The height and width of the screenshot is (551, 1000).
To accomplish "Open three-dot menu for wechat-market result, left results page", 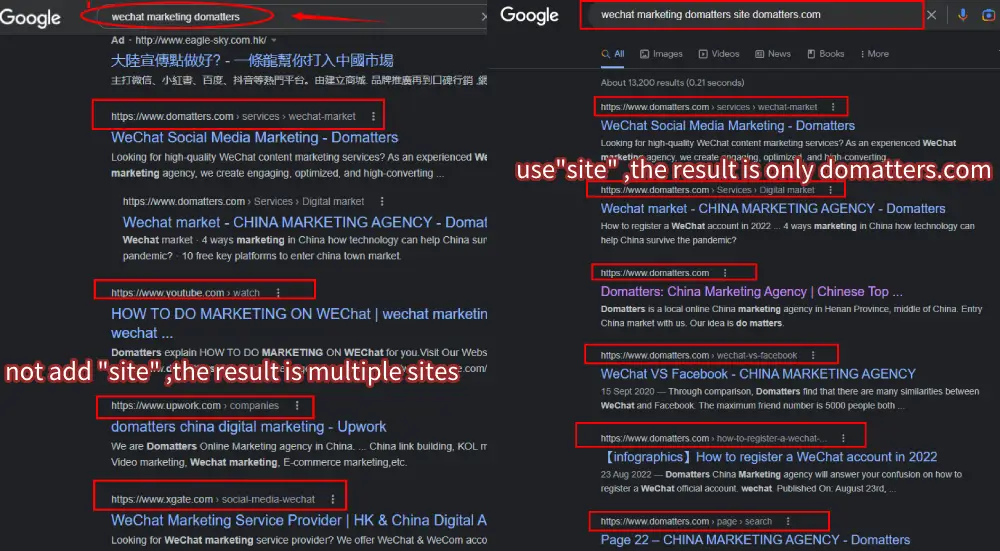I will pyautogui.click(x=374, y=117).
